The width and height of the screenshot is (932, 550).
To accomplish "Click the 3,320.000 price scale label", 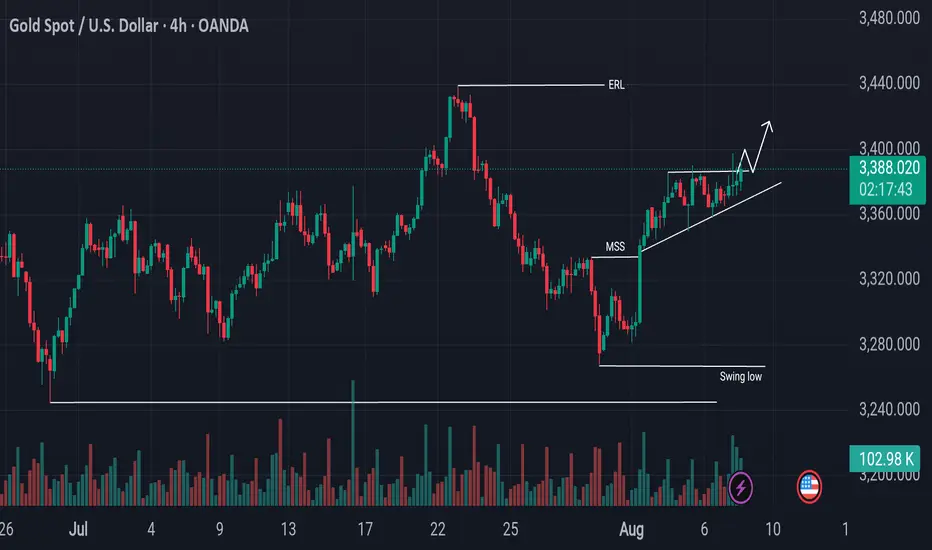I will point(889,278).
